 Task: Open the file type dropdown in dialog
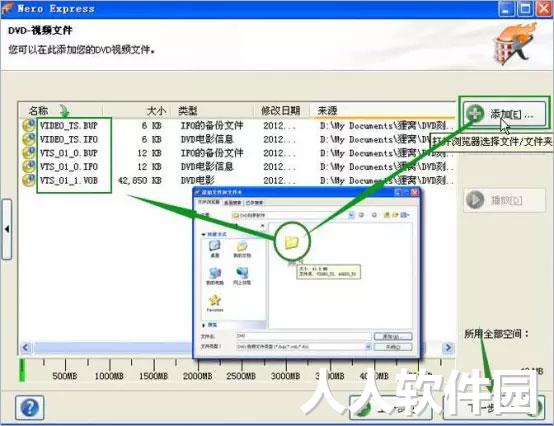pyautogui.click(x=368, y=347)
